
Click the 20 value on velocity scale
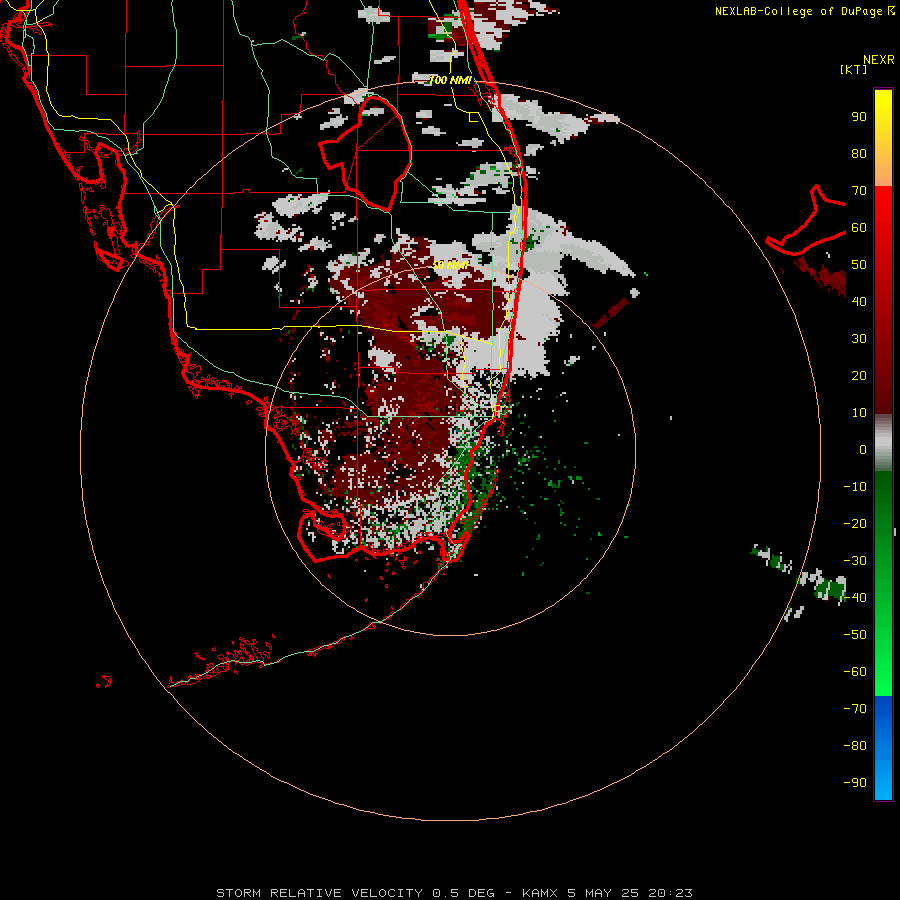(x=859, y=376)
